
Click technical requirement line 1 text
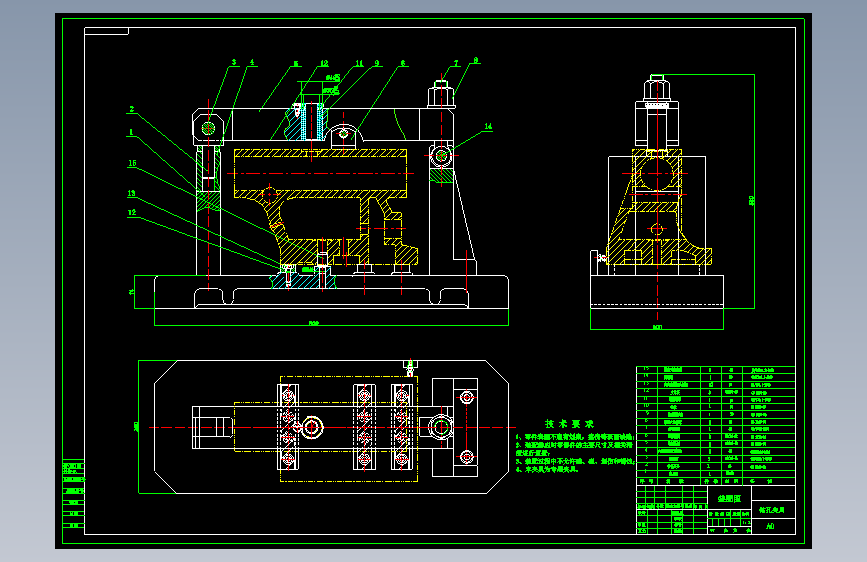click(575, 437)
